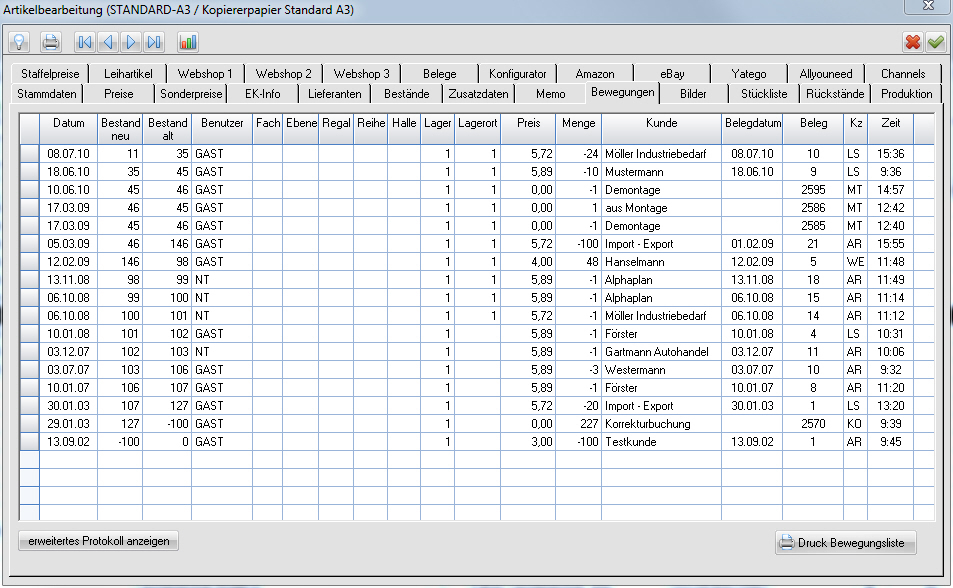Go to next record arrow icon
This screenshot has height=588, width=953.
pos(131,42)
